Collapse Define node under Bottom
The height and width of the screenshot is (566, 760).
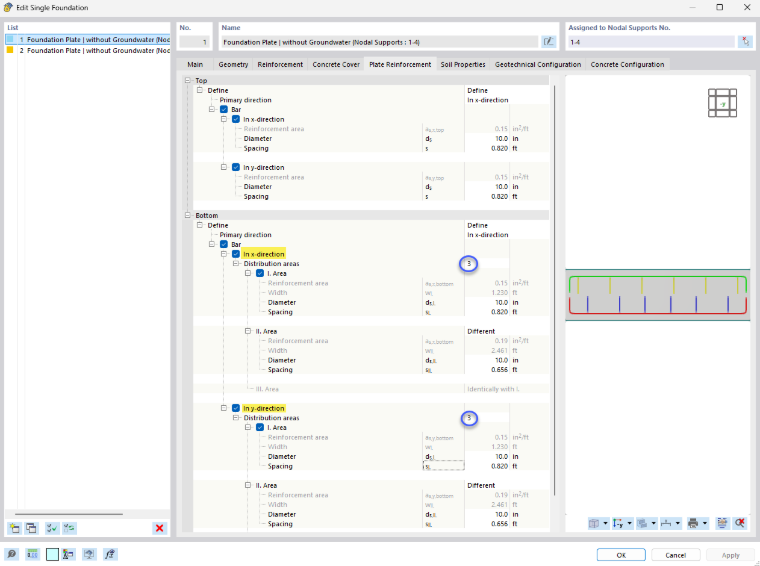click(x=200, y=225)
